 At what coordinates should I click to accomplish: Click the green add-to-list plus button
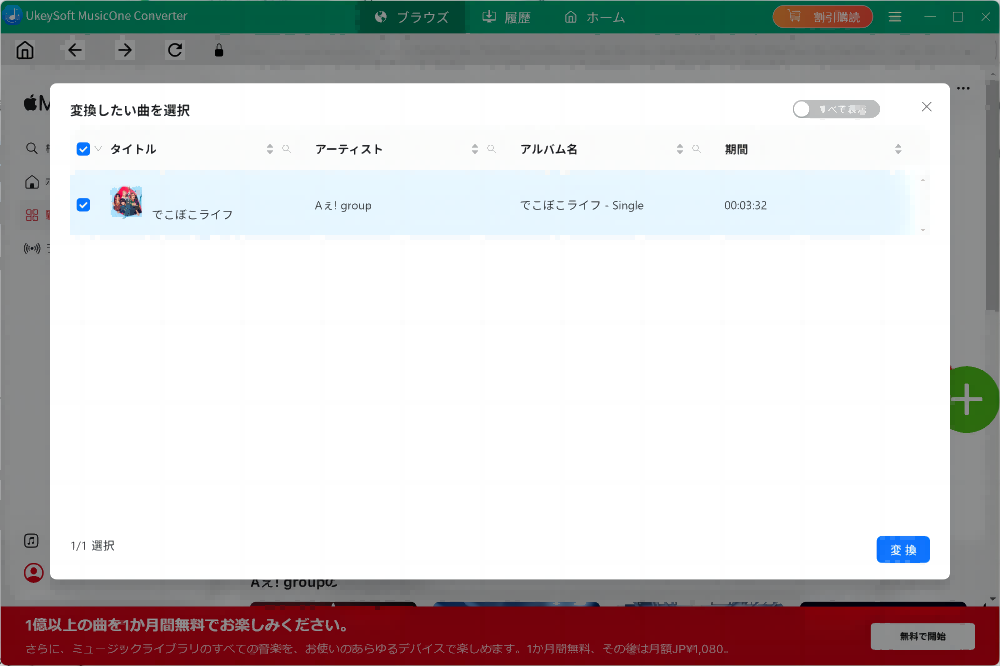pos(969,399)
